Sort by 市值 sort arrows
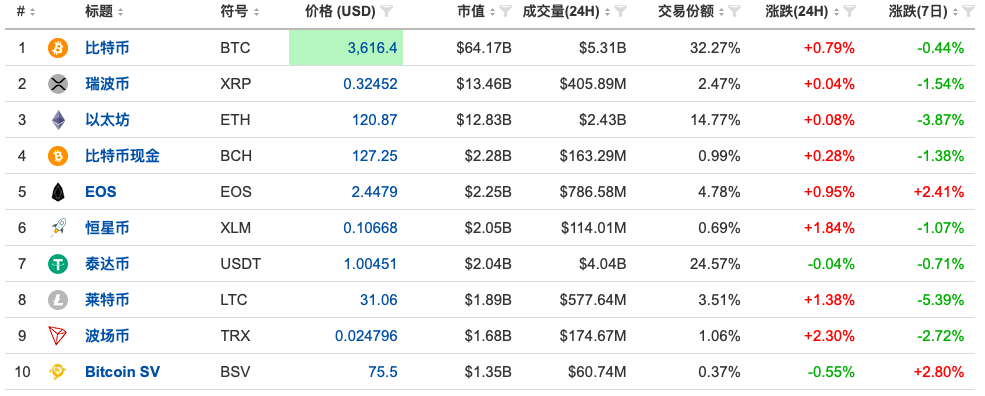The width and height of the screenshot is (985, 396). point(492,12)
